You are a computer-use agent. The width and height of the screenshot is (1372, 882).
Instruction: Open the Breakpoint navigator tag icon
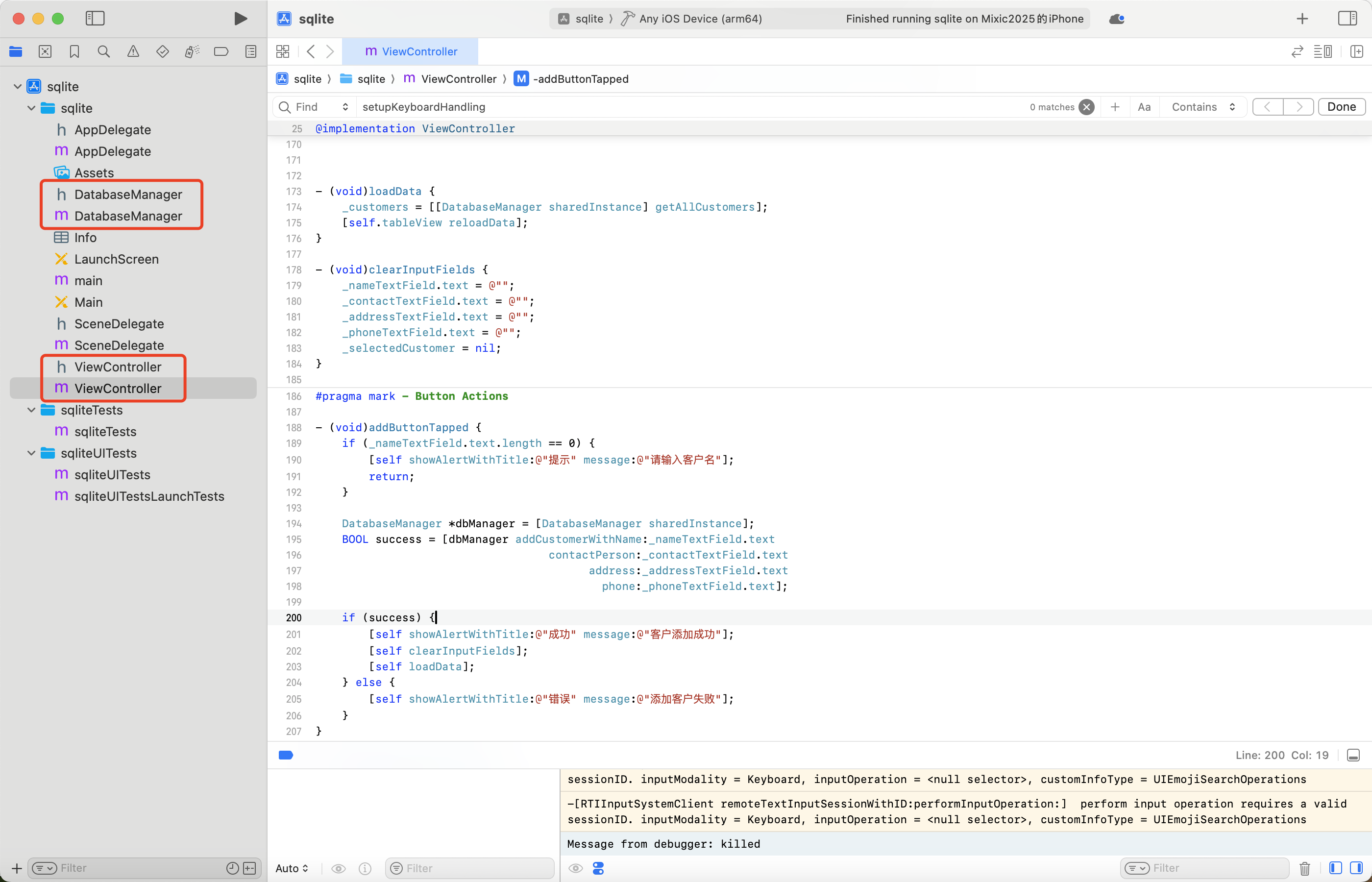(x=221, y=51)
